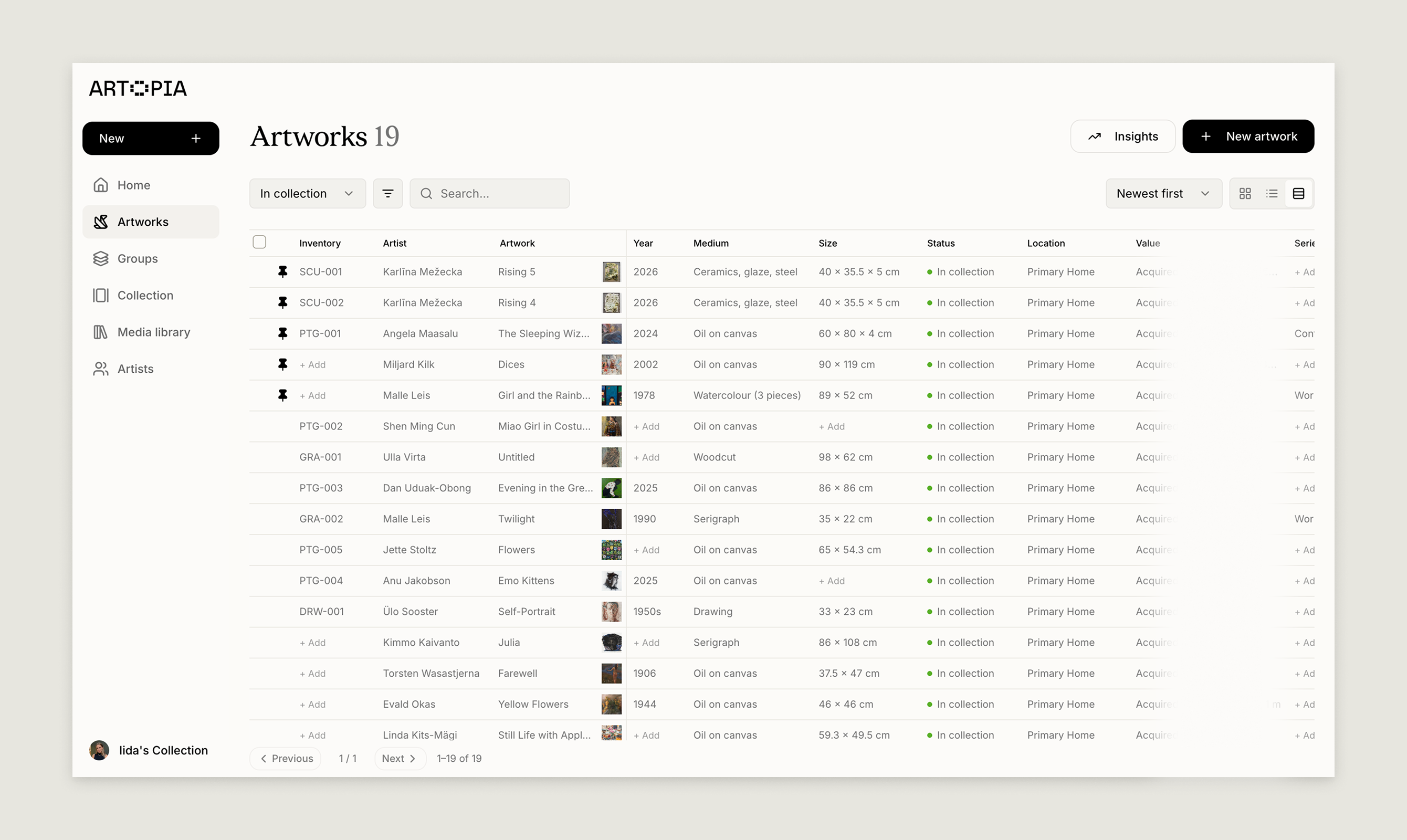Add size for Emo Kittens row
This screenshot has width=1407, height=840.
[832, 581]
